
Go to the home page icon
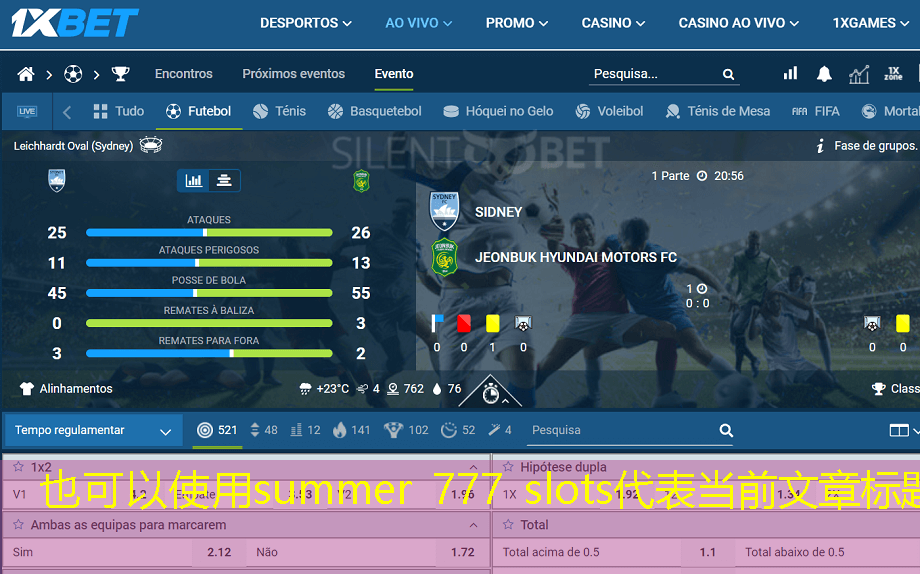point(26,74)
